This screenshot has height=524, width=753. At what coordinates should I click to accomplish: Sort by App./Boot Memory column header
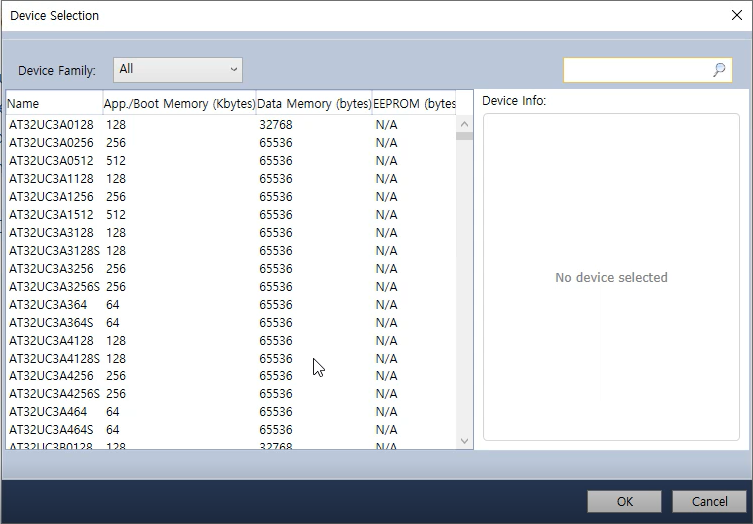tap(179, 103)
